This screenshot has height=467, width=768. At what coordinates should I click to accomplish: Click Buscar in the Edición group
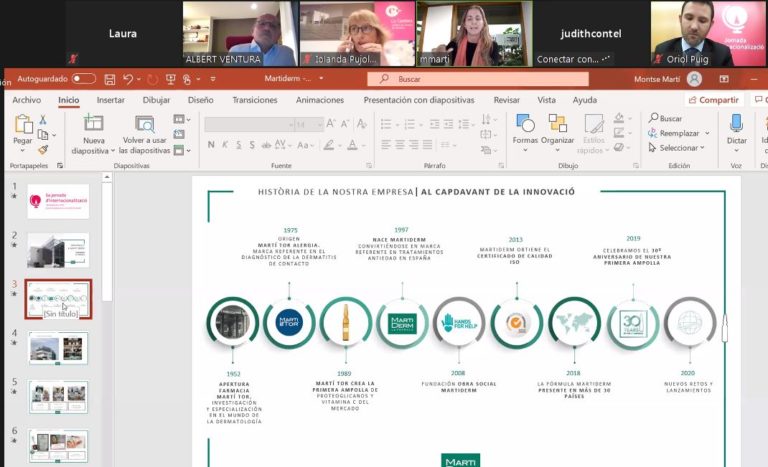pos(665,118)
